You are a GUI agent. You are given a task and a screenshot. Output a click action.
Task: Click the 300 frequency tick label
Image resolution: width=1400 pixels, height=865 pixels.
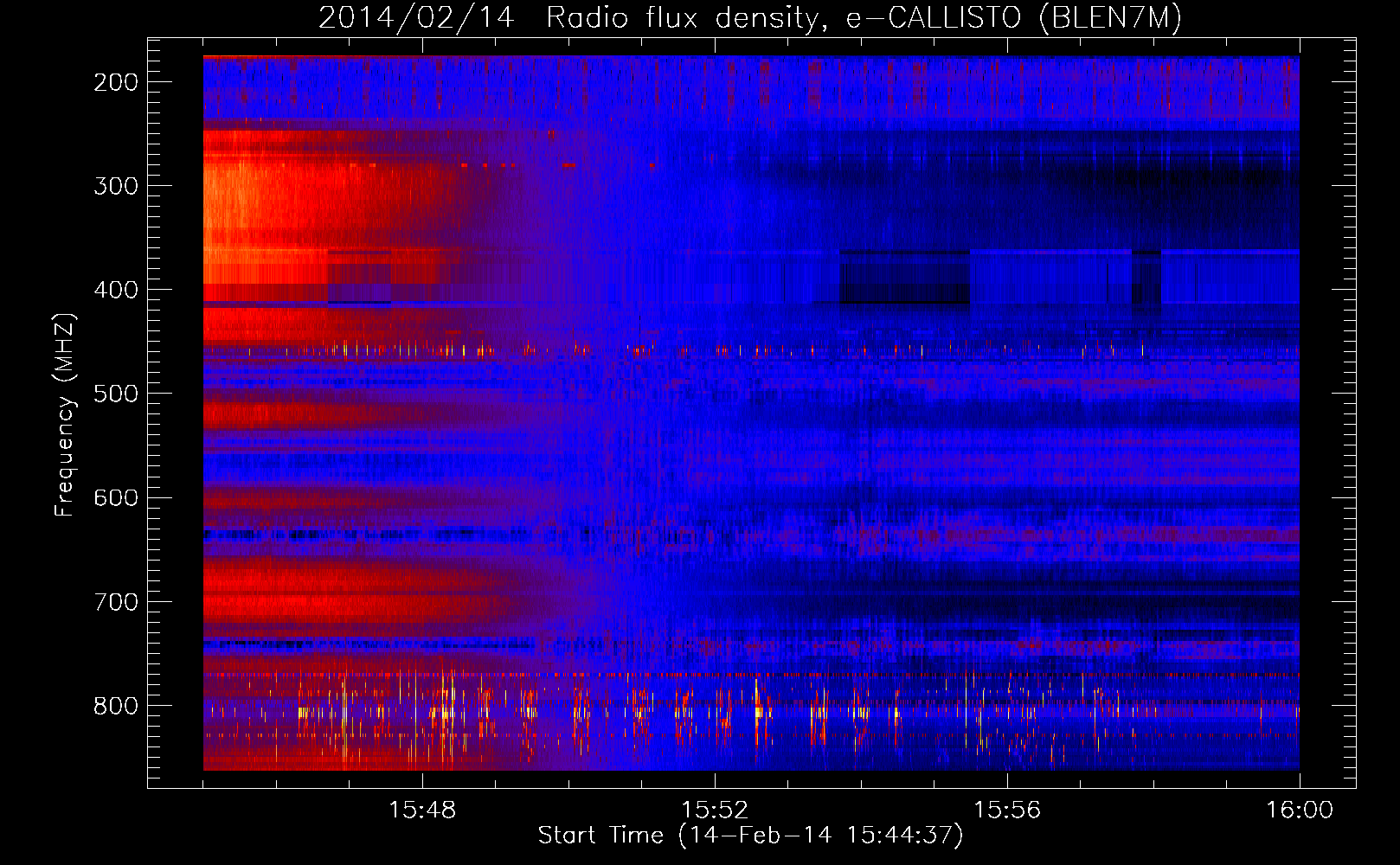tap(116, 186)
